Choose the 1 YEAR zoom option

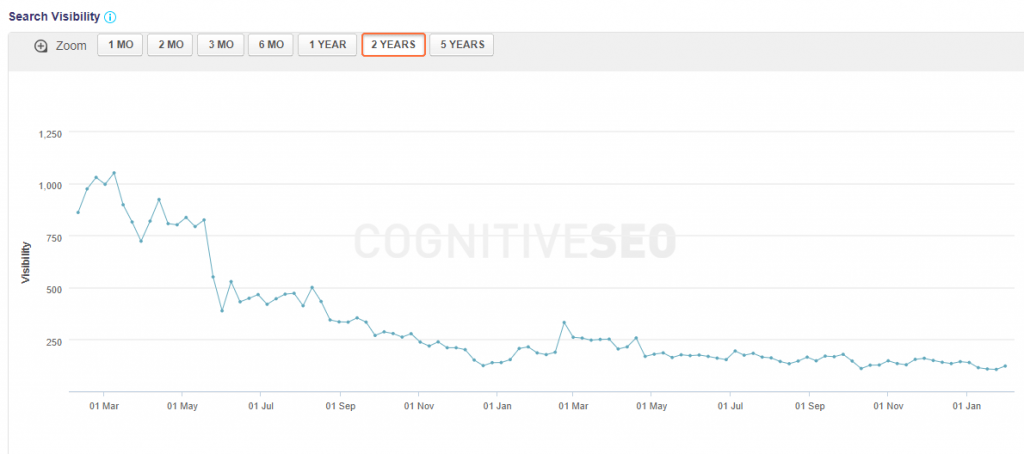click(327, 46)
